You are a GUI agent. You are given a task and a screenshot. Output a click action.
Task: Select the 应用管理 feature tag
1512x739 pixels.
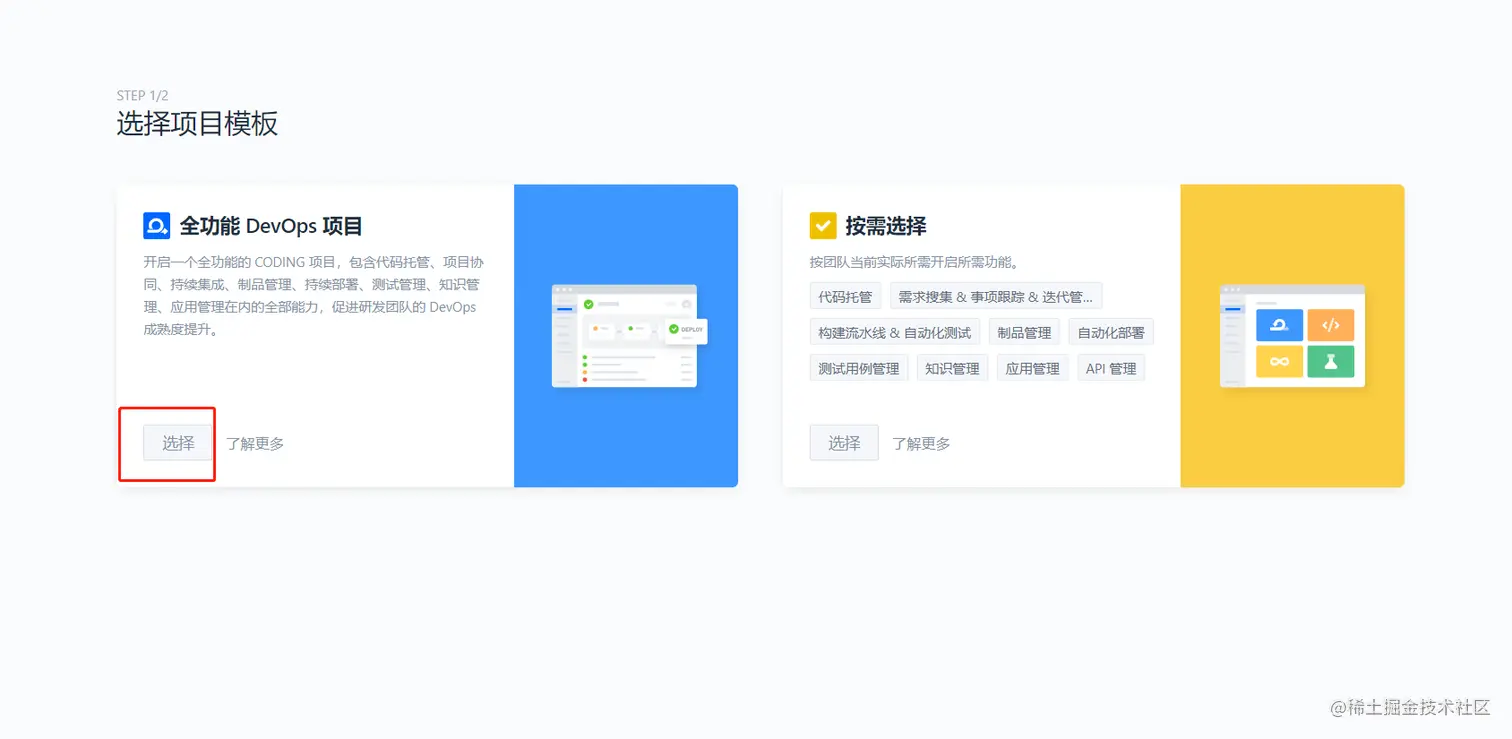point(1032,368)
